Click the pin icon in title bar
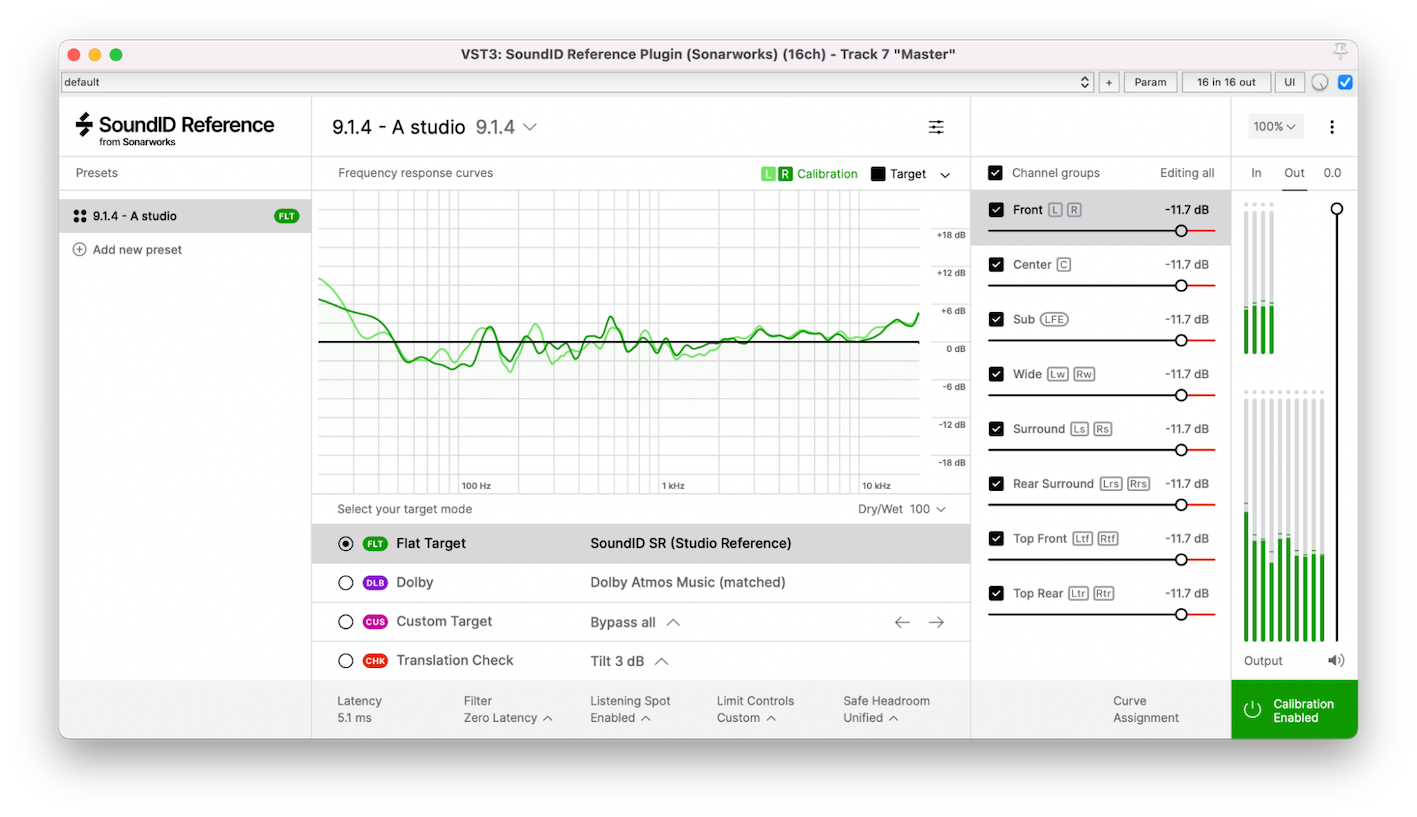Image resolution: width=1417 pixels, height=817 pixels. [x=1340, y=53]
